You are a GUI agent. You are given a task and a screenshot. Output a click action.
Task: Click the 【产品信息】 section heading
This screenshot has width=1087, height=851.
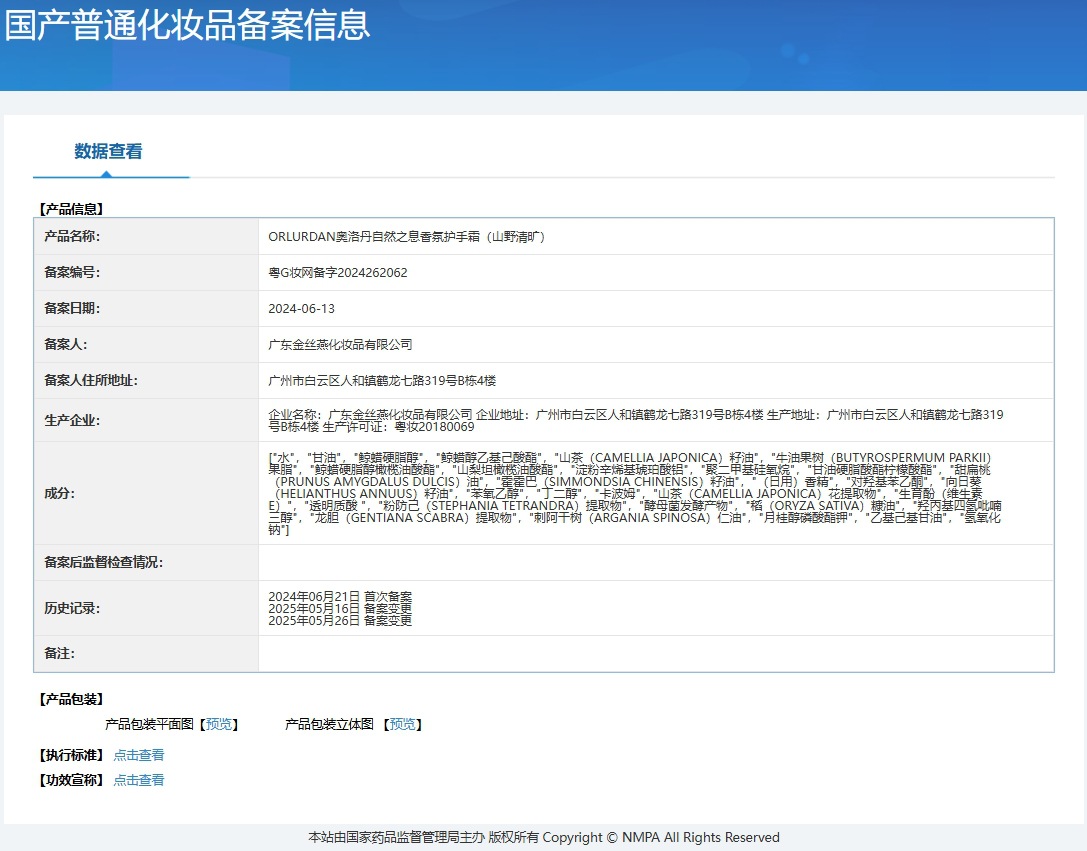pos(71,209)
